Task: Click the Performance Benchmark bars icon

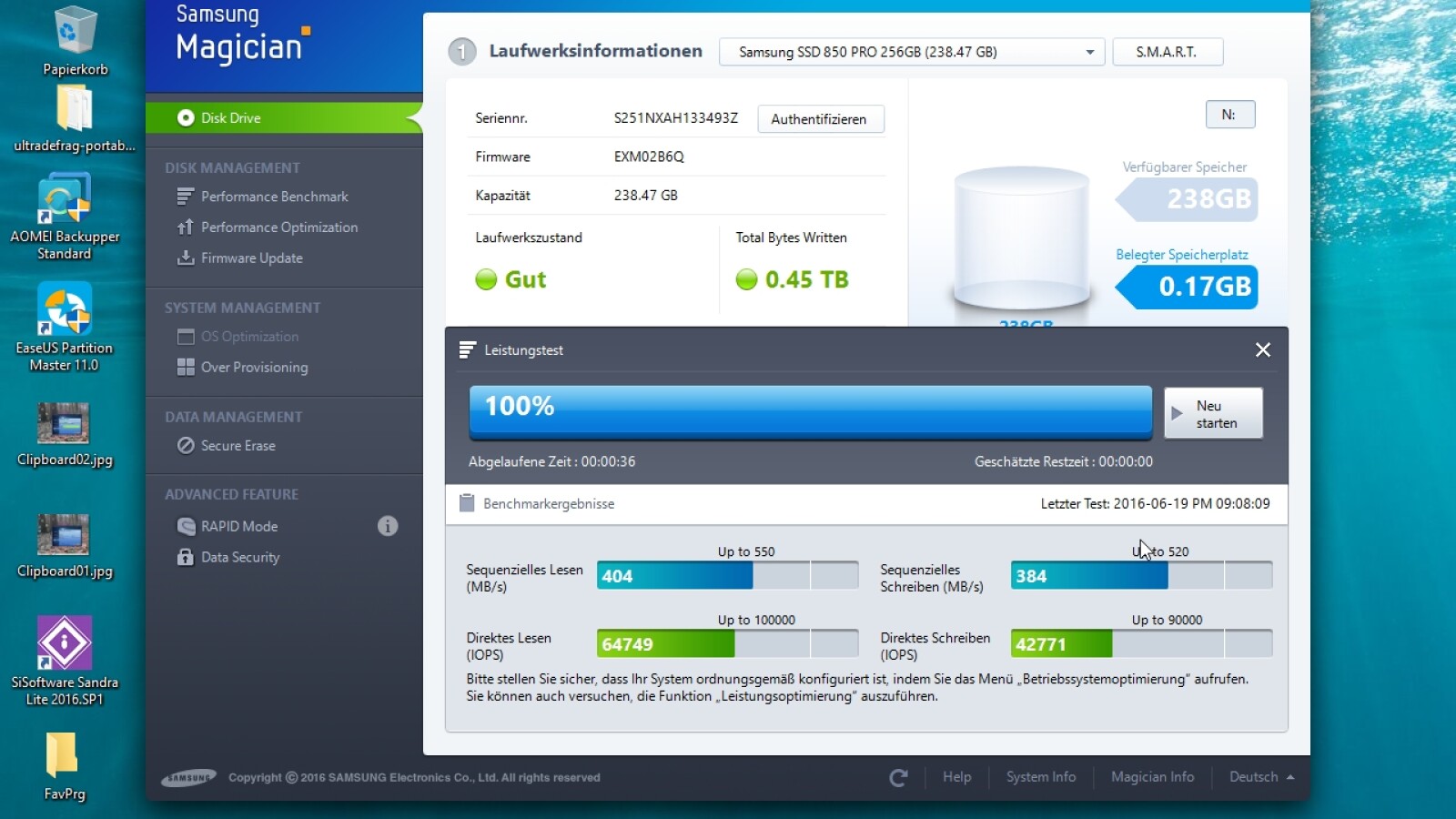Action: click(x=186, y=197)
